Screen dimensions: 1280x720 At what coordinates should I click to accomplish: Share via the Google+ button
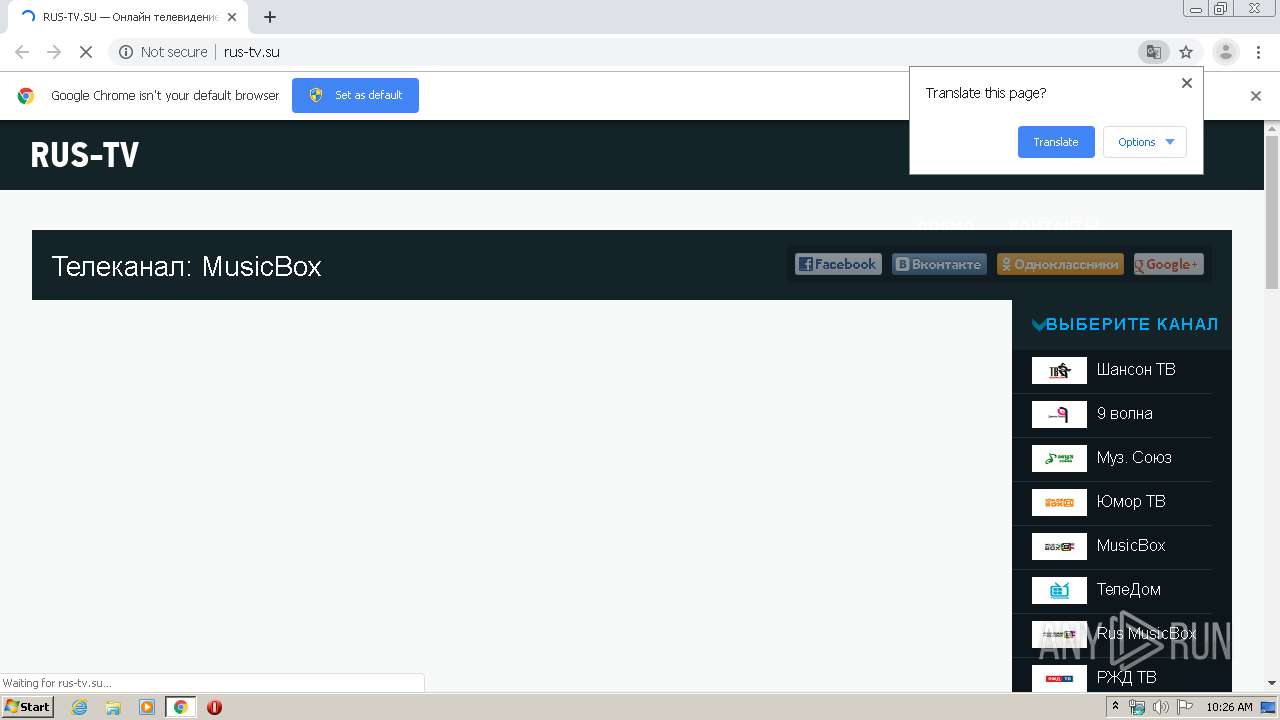pos(1168,264)
